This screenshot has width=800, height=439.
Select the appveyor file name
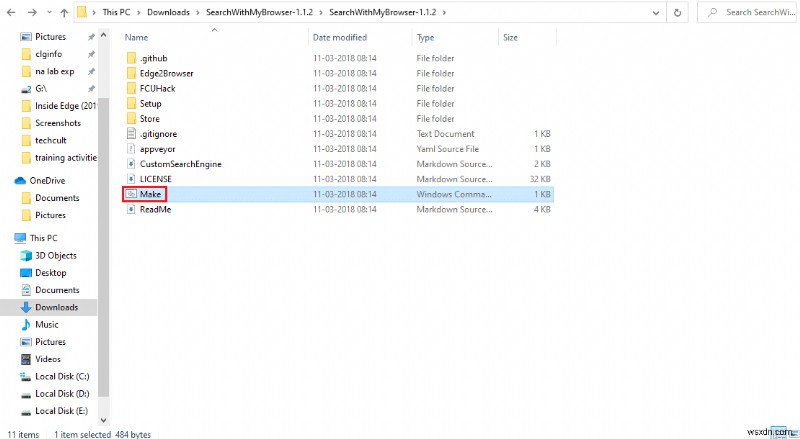(157, 149)
